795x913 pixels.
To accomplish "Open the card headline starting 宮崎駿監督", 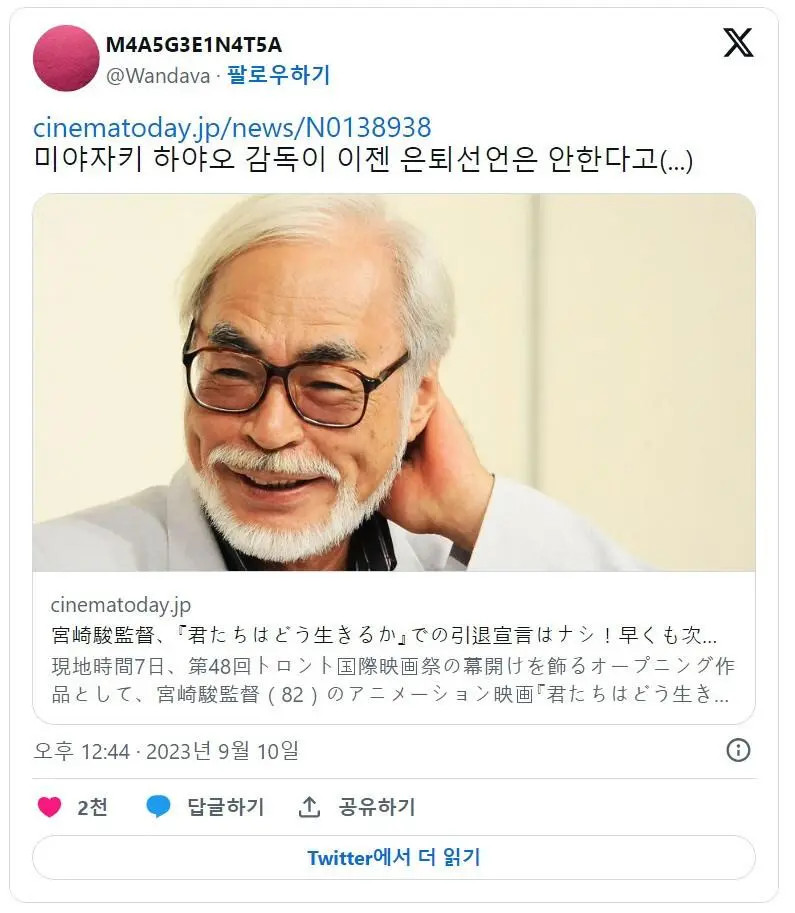I will (384, 635).
